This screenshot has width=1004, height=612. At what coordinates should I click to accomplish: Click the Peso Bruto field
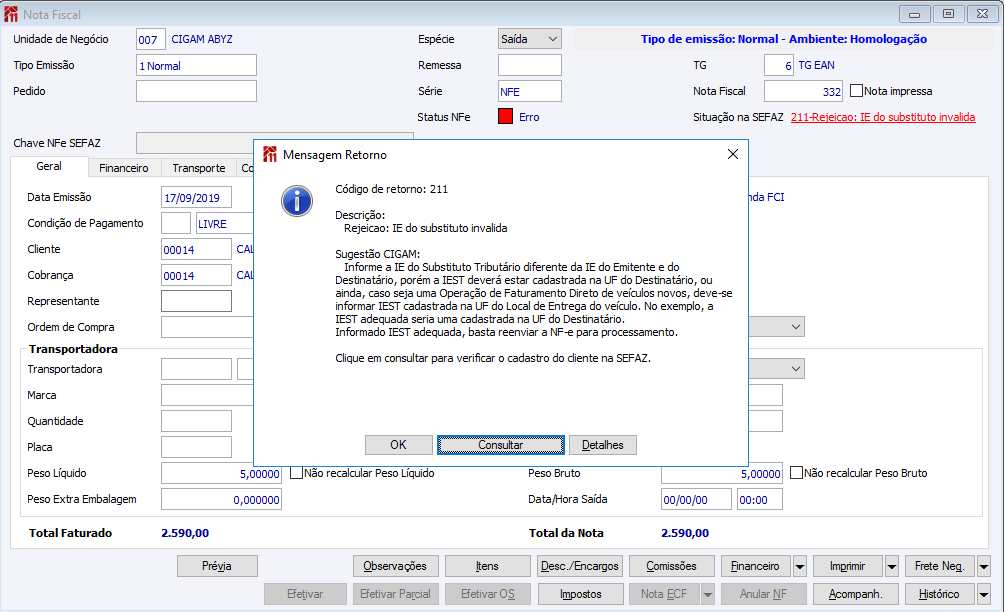pos(722,473)
